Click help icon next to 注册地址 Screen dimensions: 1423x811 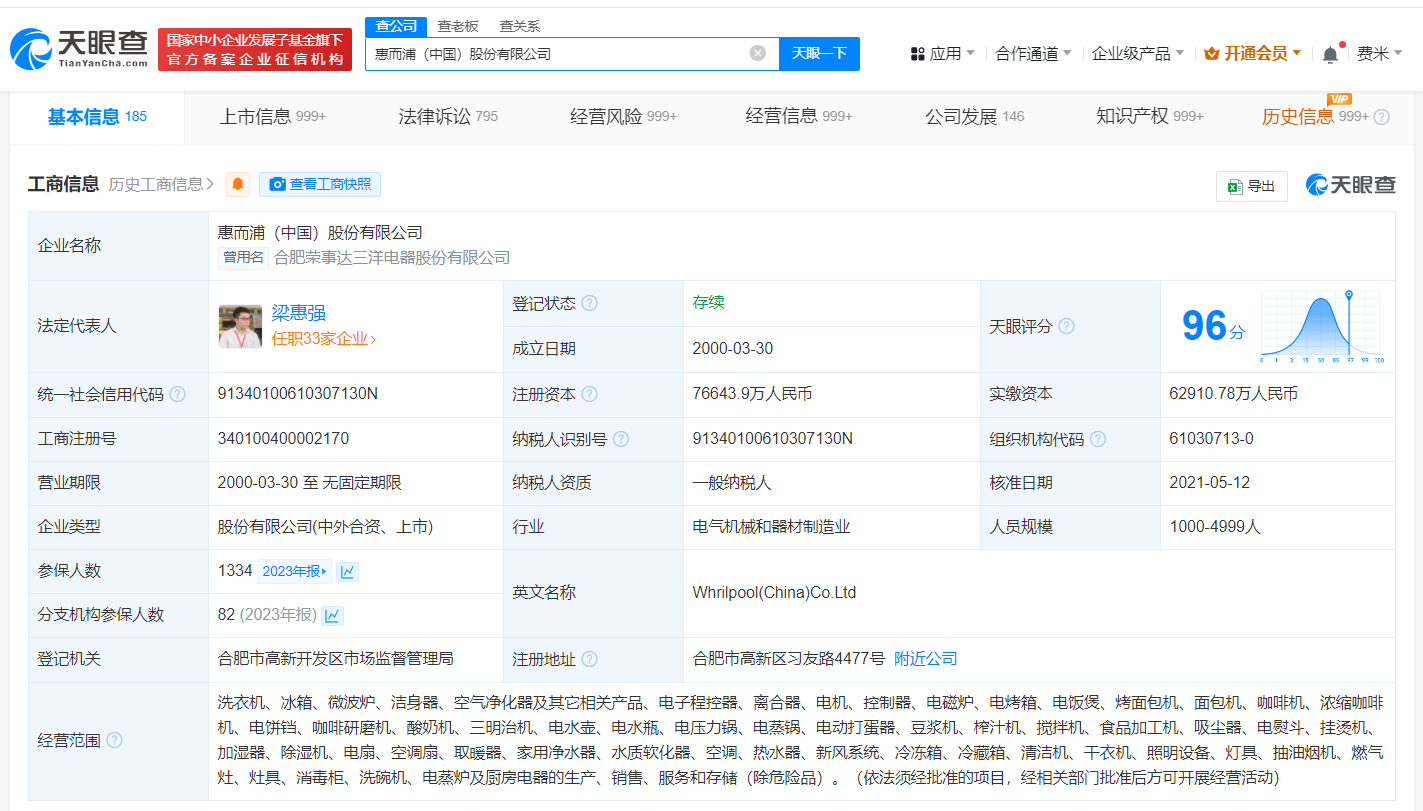(590, 660)
